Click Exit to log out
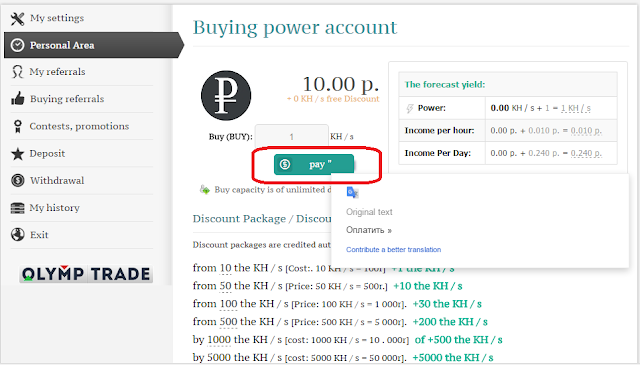Screen dimensions: 640x365 click(x=39, y=235)
